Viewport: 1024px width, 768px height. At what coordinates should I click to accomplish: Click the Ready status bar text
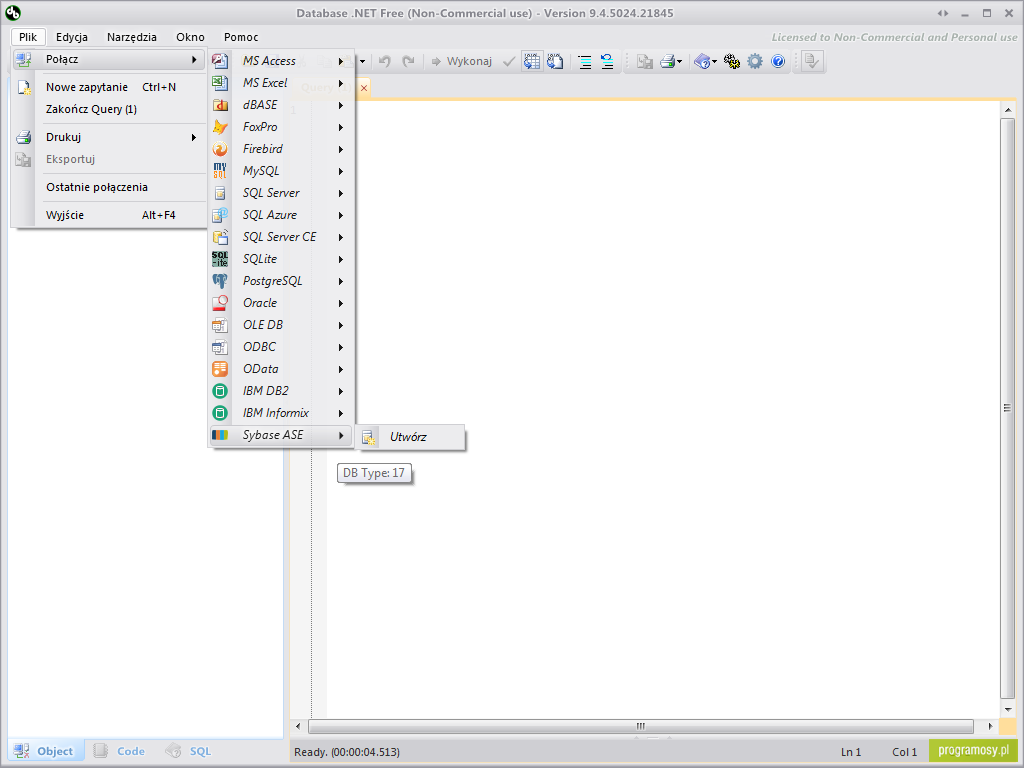pyautogui.click(x=347, y=752)
